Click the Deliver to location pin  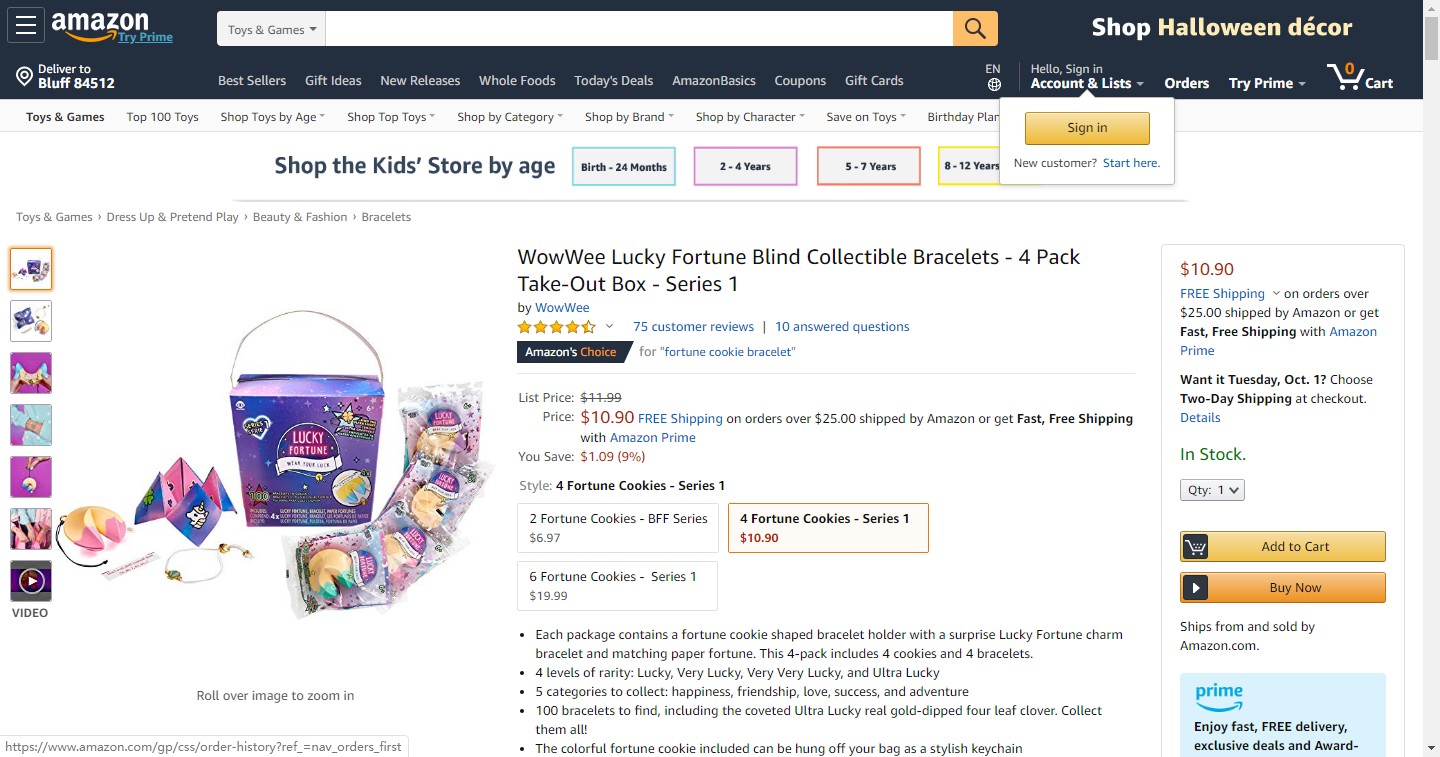25,77
